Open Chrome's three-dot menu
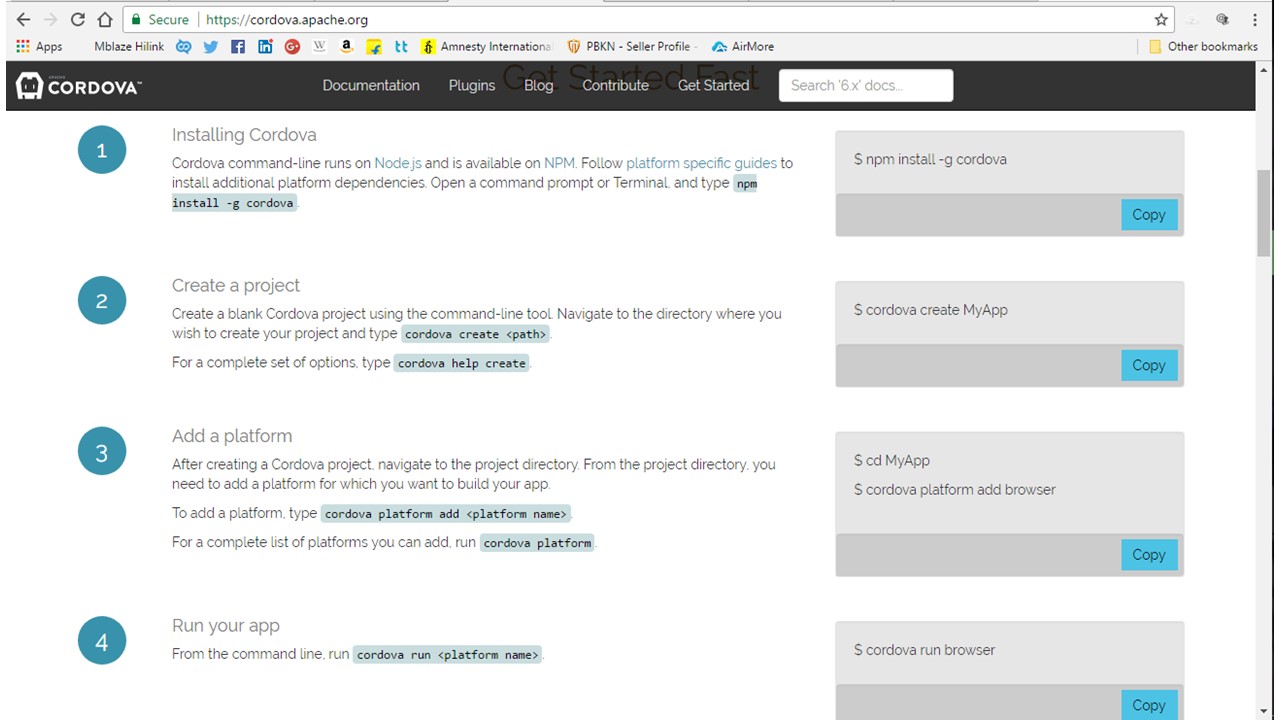Viewport: 1280px width, 720px height. pyautogui.click(x=1254, y=19)
